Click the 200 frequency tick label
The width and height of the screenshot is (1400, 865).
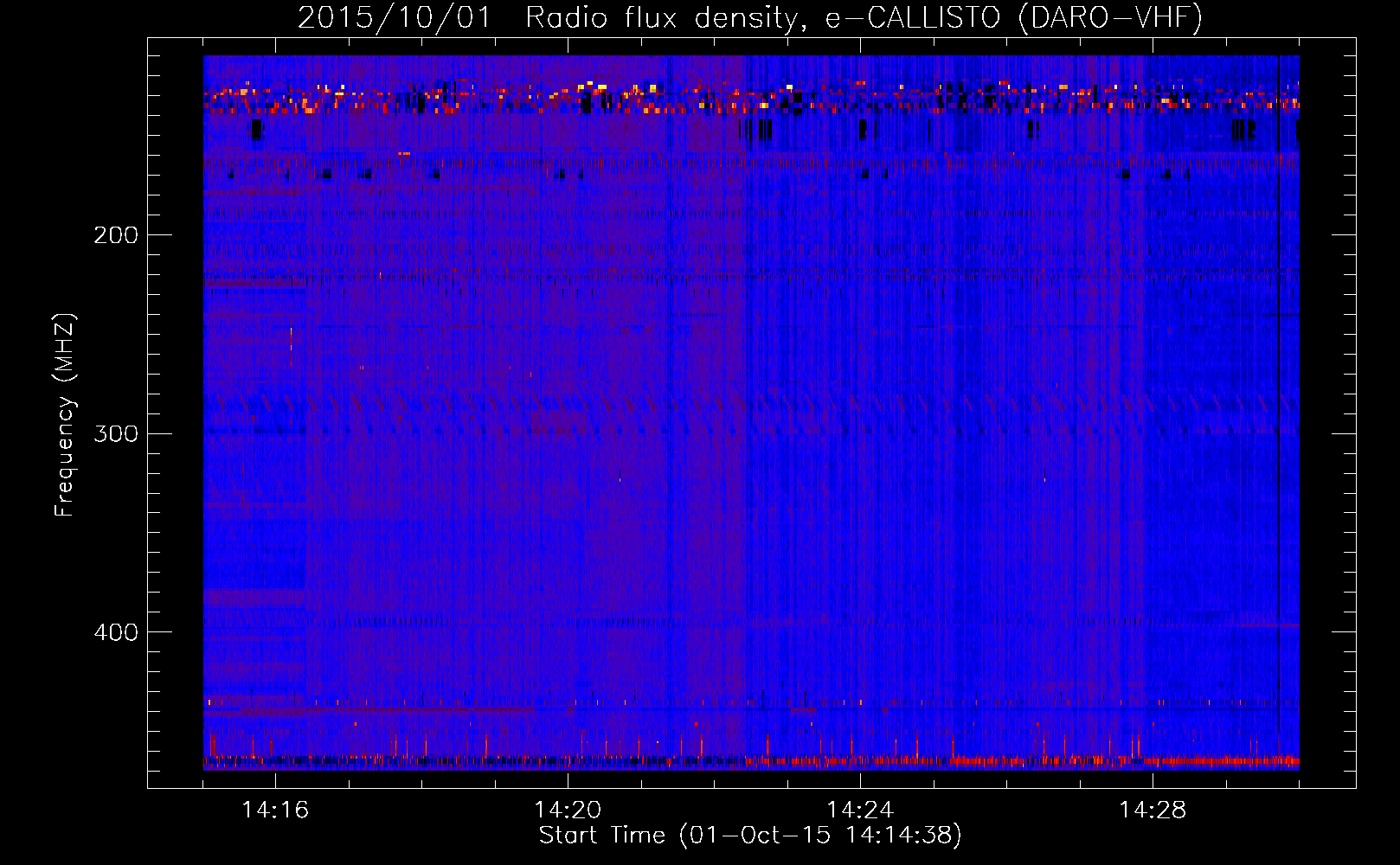pos(116,235)
